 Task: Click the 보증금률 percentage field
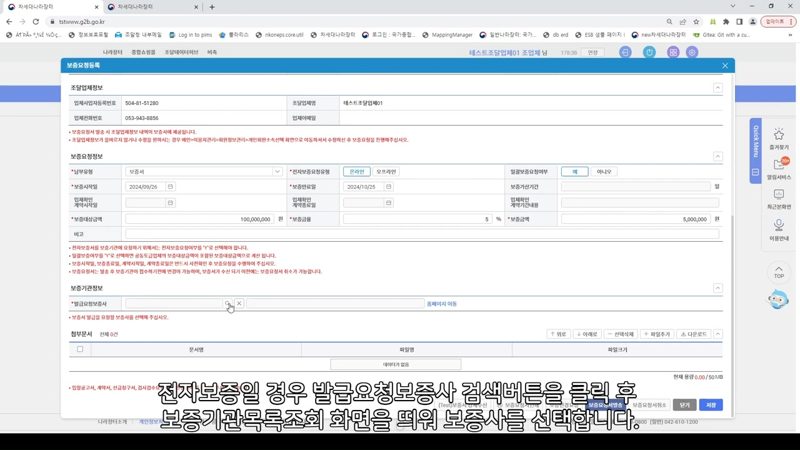pos(417,219)
